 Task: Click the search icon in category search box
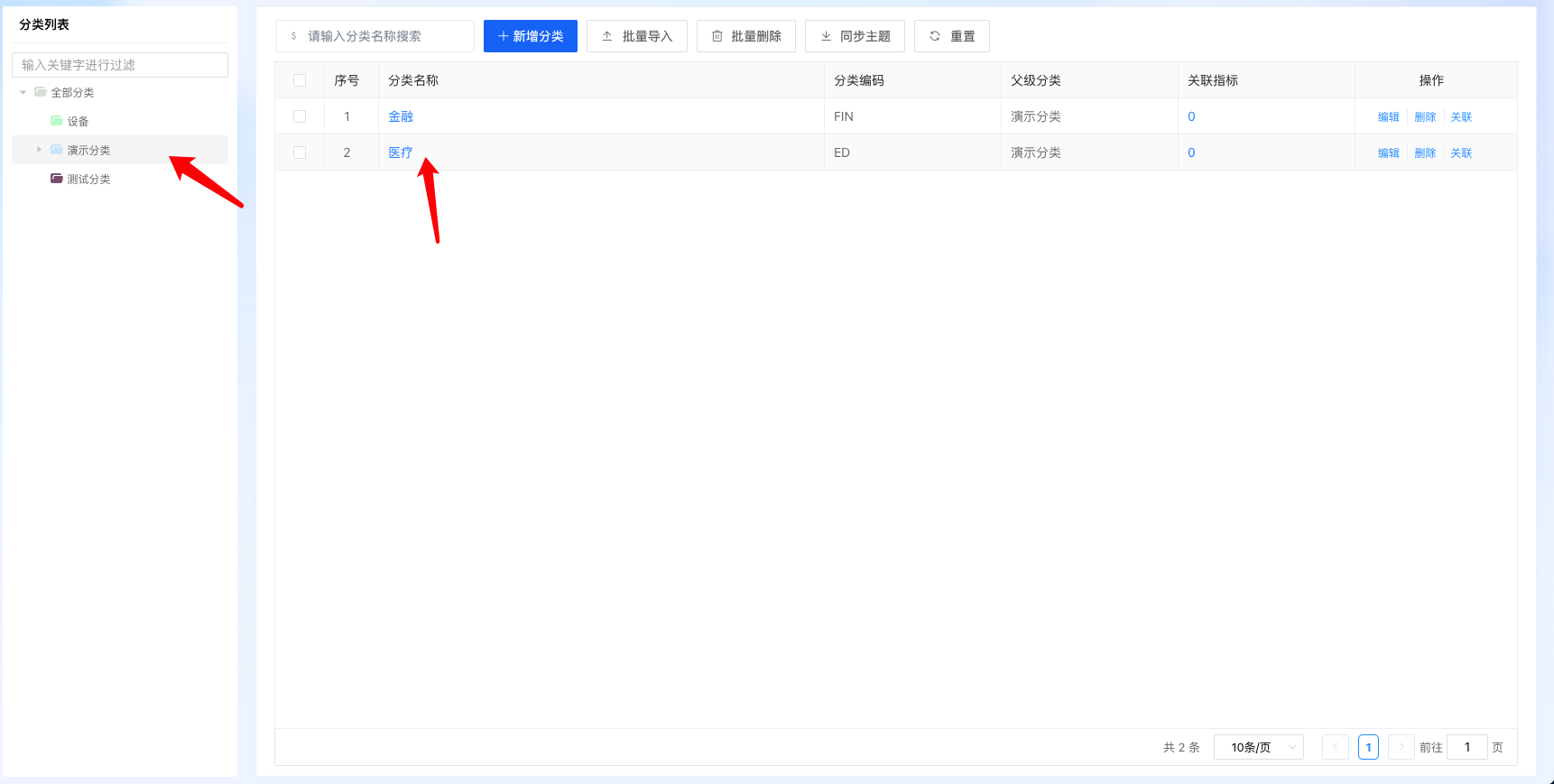coord(294,36)
